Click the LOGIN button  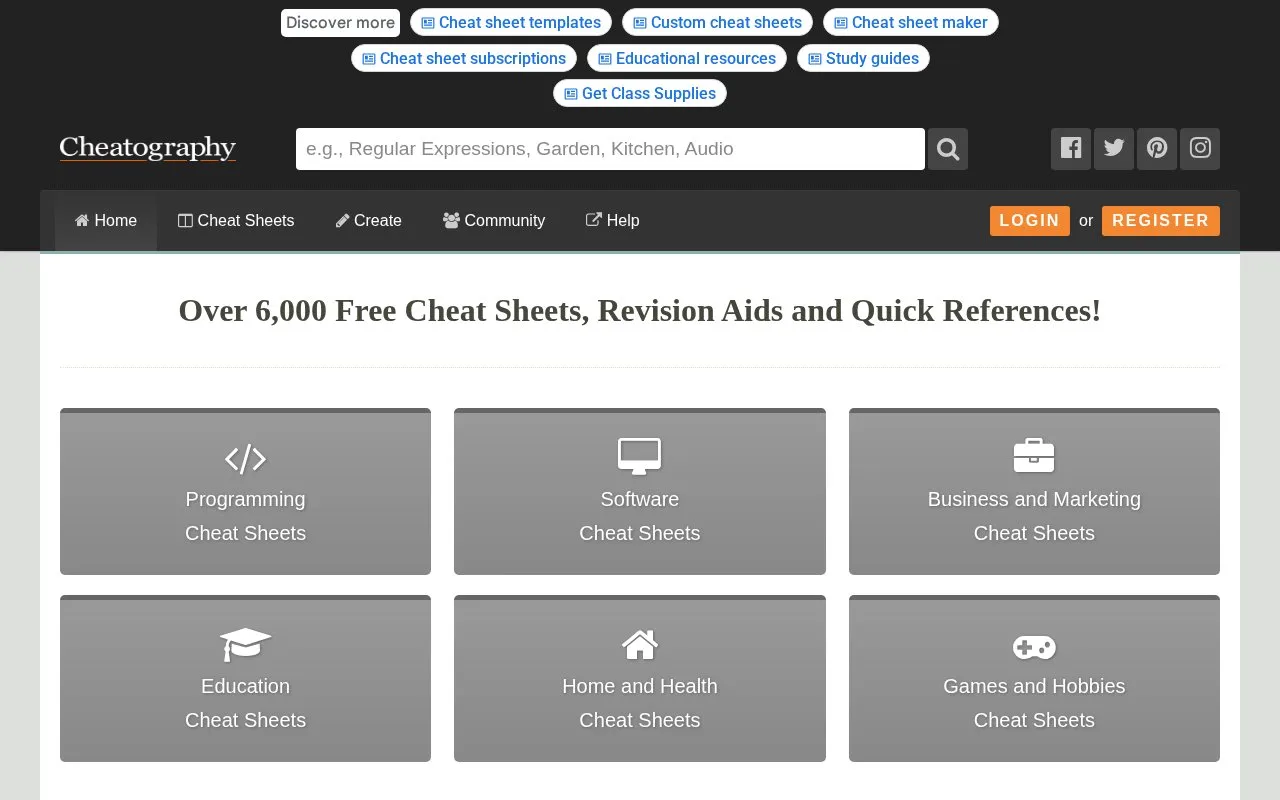(1030, 221)
